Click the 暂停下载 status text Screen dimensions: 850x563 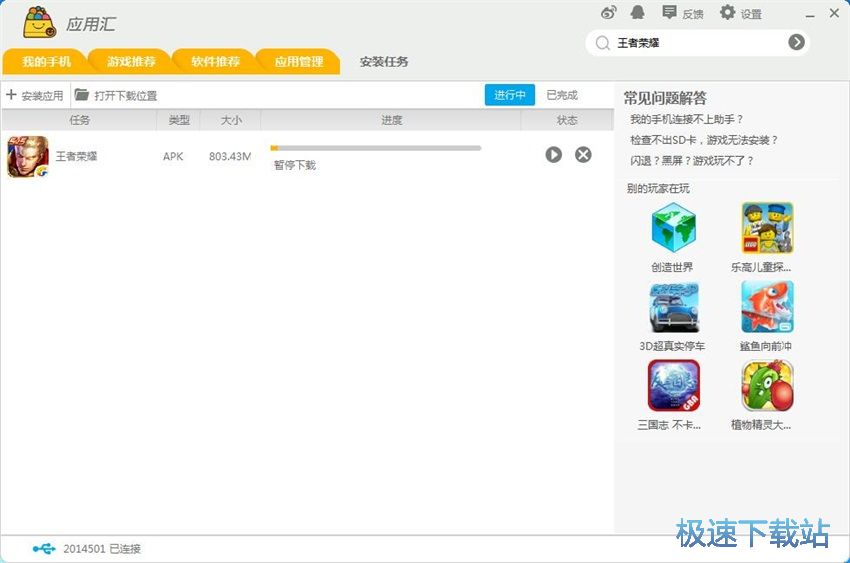[x=294, y=165]
